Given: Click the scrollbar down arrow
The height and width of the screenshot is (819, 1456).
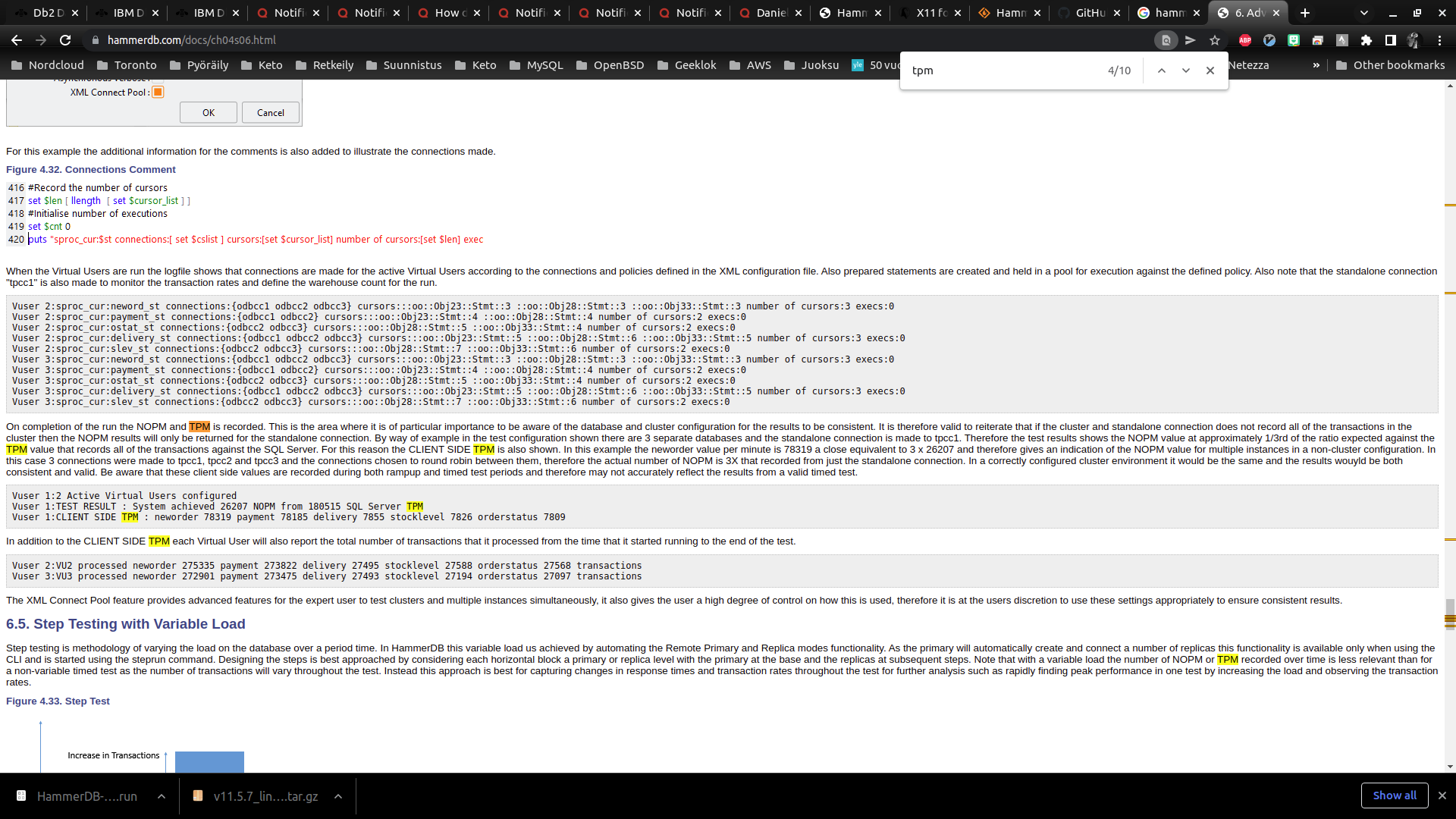Looking at the screenshot, I should (1450, 767).
